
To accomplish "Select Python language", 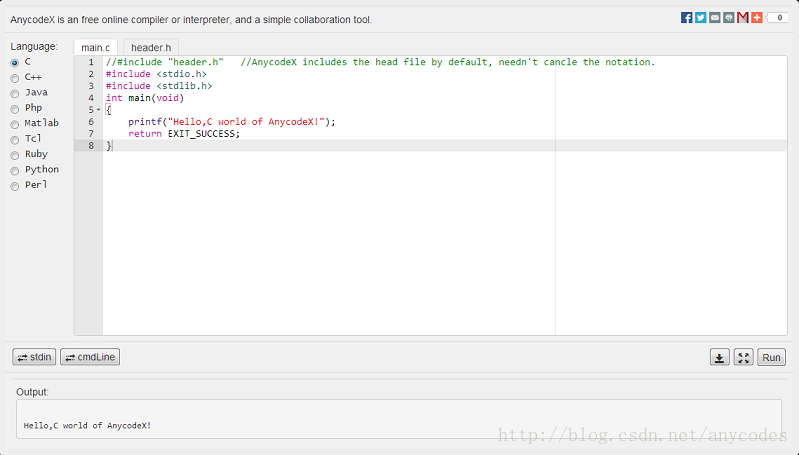I will coord(15,170).
